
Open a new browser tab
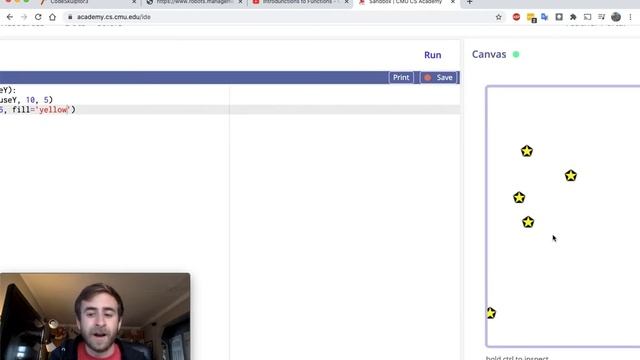(x=469, y=2)
